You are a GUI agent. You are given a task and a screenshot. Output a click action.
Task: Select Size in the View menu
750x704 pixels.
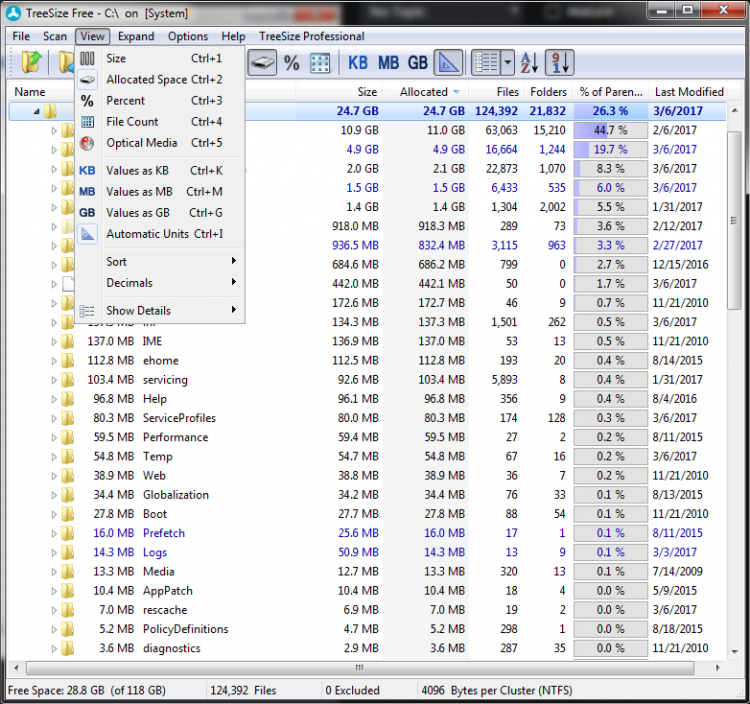[160, 58]
